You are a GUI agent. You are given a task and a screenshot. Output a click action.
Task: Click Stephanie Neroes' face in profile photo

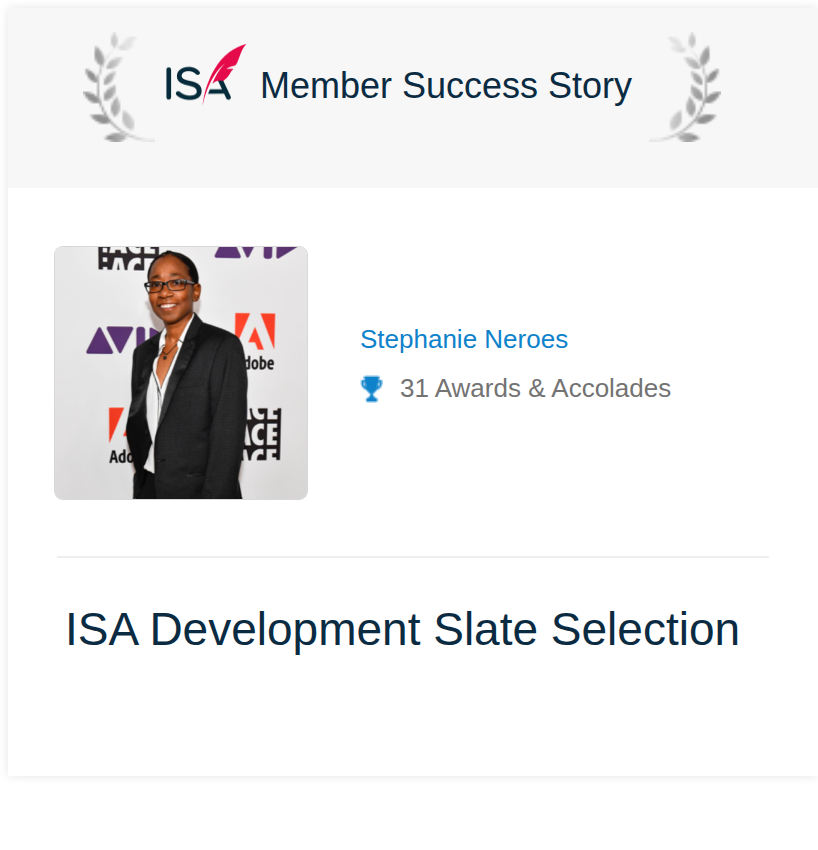click(x=169, y=289)
